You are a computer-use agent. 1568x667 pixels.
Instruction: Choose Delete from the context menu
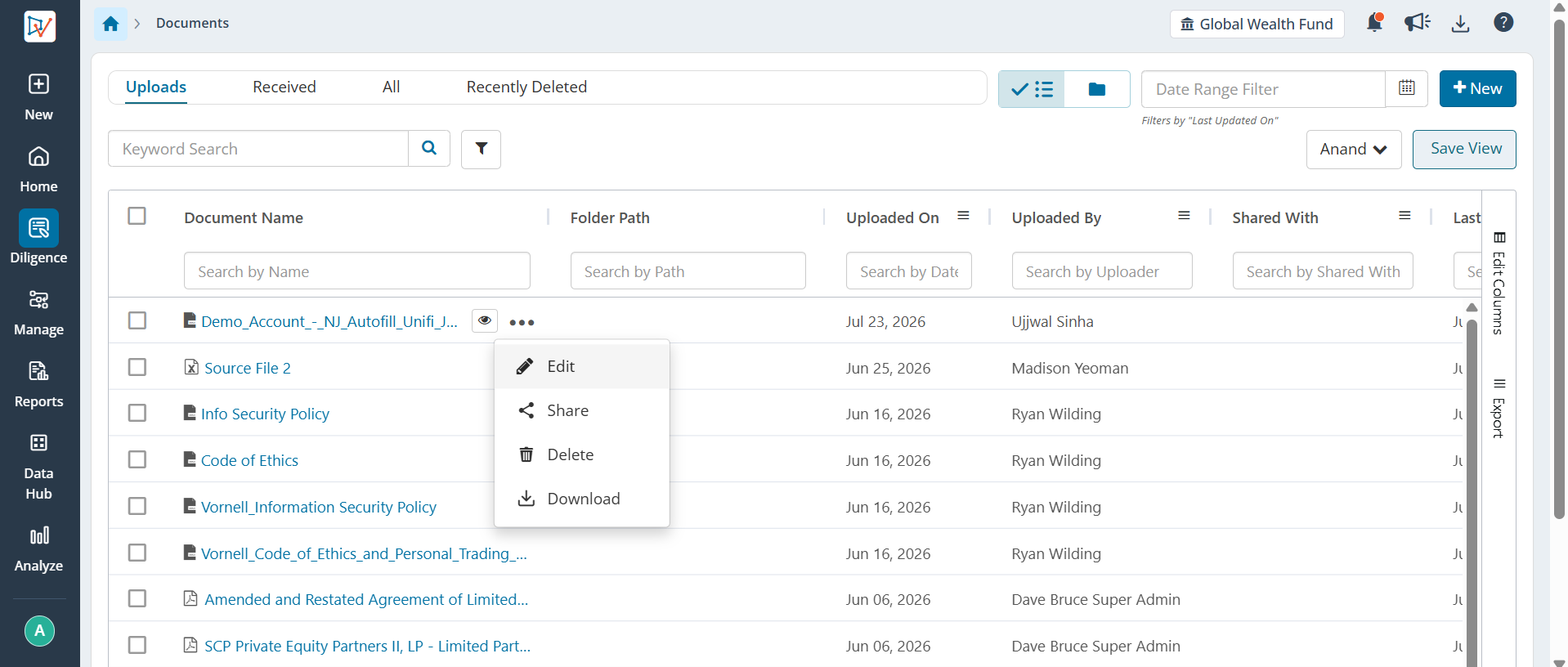click(582, 454)
